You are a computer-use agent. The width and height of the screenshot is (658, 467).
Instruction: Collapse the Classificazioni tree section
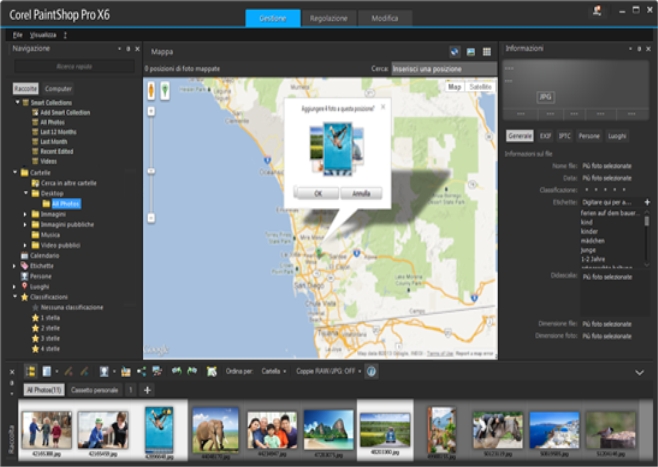(x=14, y=297)
